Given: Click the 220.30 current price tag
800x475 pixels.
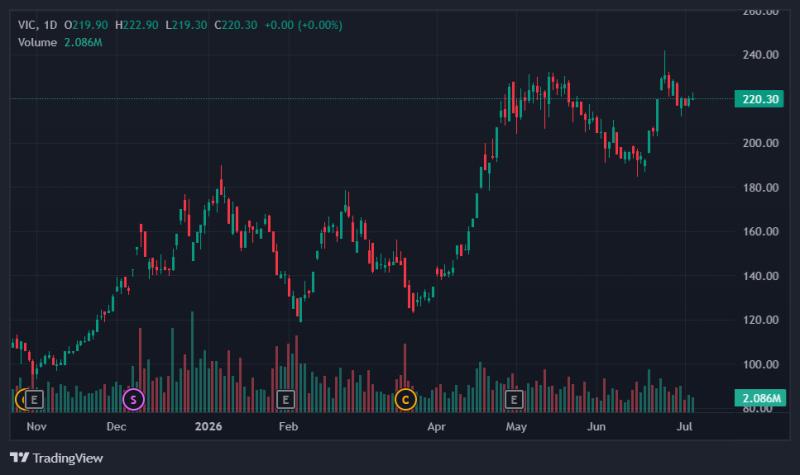Looking at the screenshot, I should pyautogui.click(x=760, y=98).
